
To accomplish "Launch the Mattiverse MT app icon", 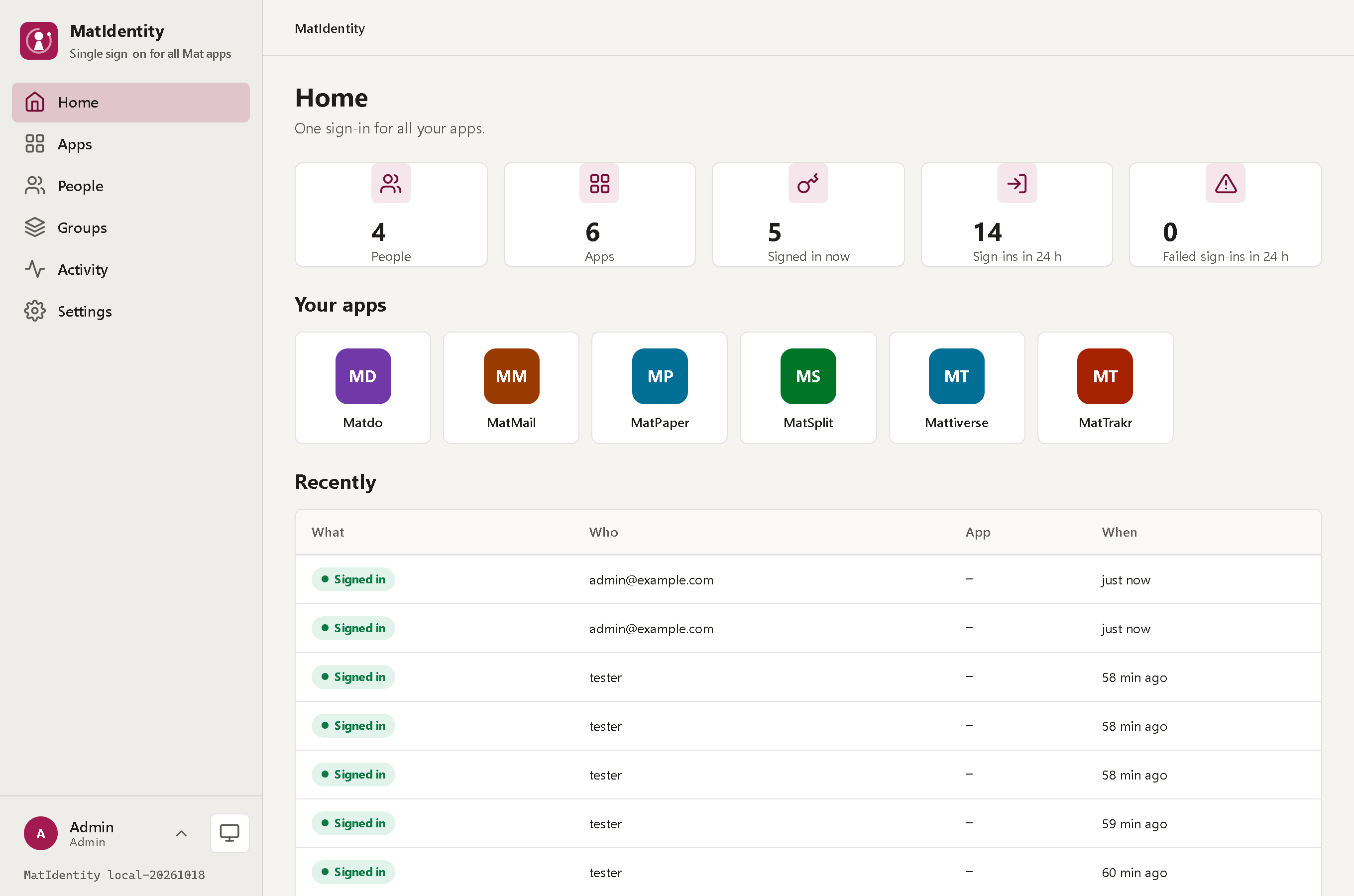I will click(956, 376).
